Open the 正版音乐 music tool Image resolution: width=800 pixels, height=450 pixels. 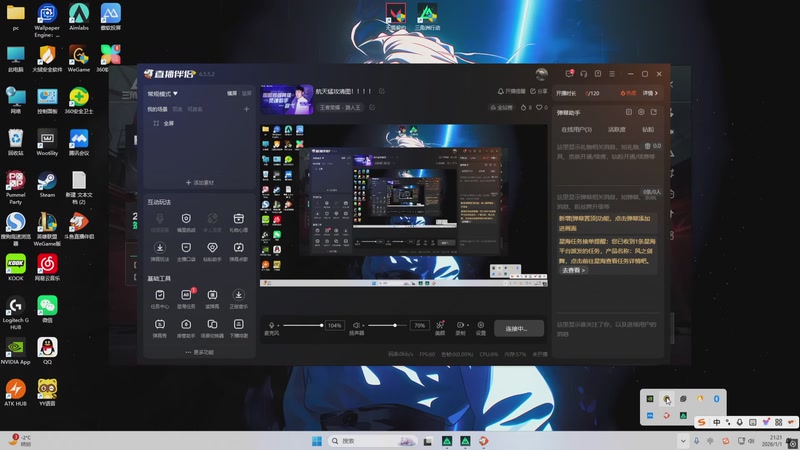coord(238,299)
